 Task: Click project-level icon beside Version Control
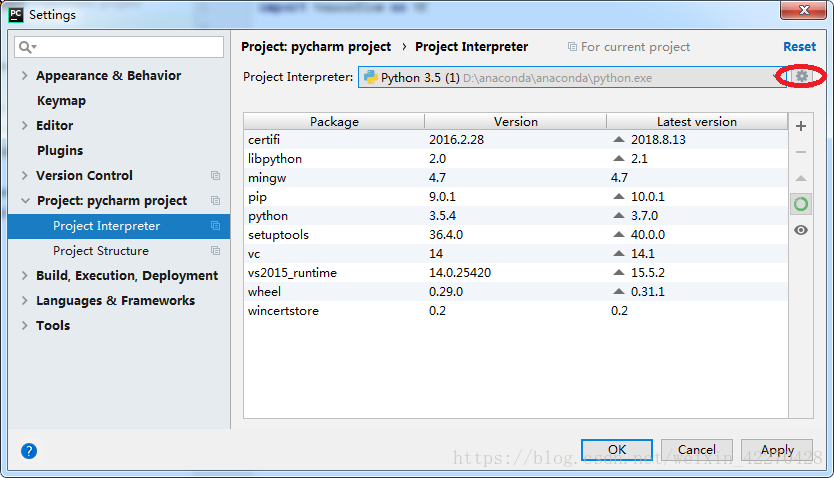point(215,175)
